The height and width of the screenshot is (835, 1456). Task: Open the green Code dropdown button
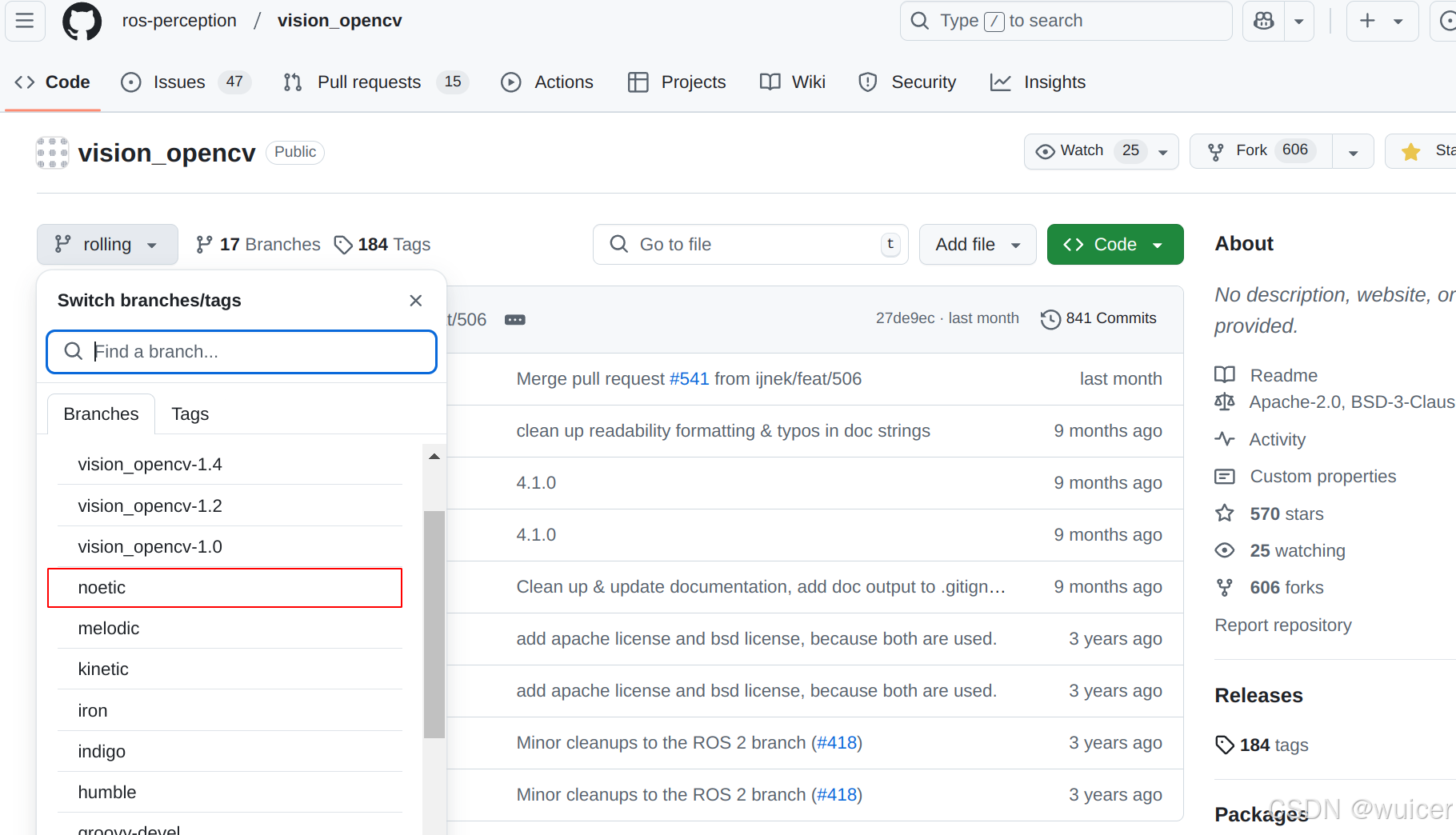[x=1115, y=244]
